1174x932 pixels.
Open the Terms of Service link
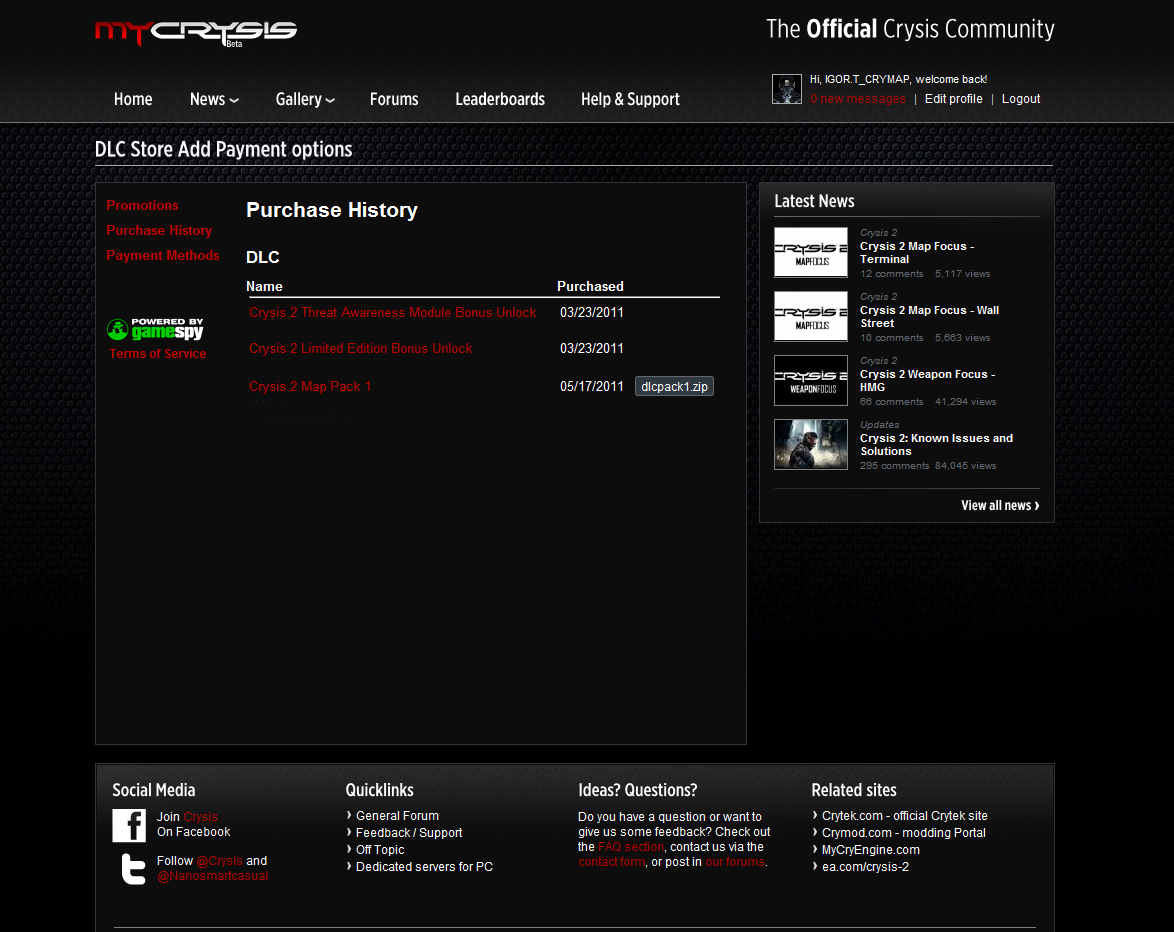[157, 353]
